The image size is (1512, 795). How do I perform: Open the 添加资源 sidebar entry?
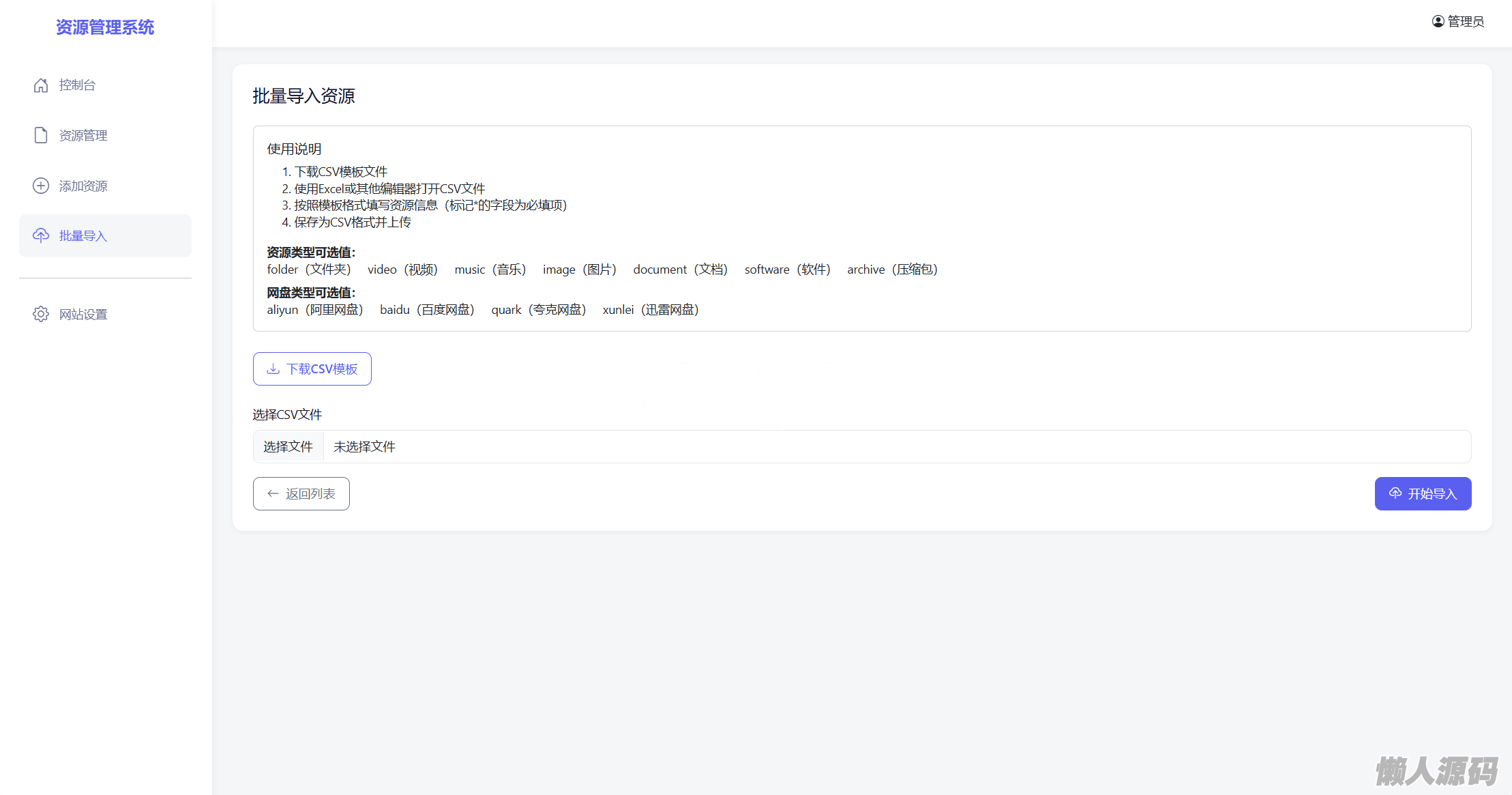click(83, 186)
